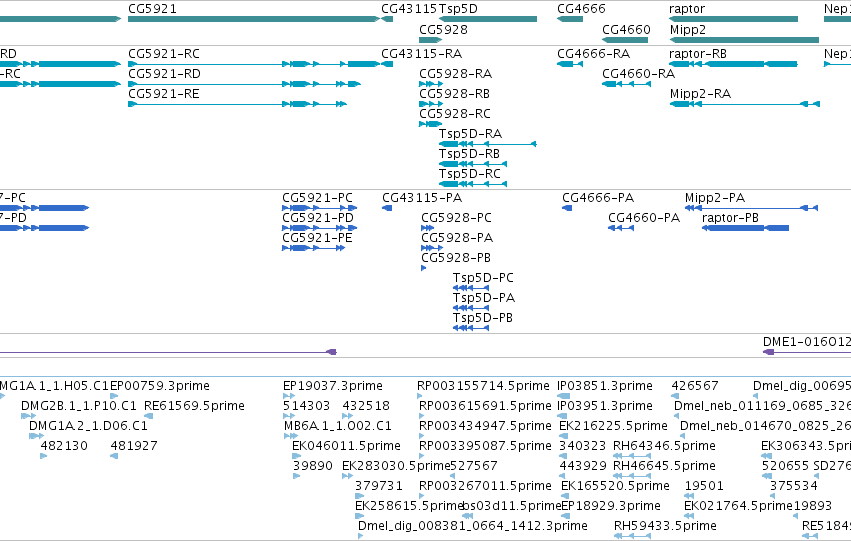Click protein Mipp2-PA
Screen dimensions: 851x541
(751, 208)
